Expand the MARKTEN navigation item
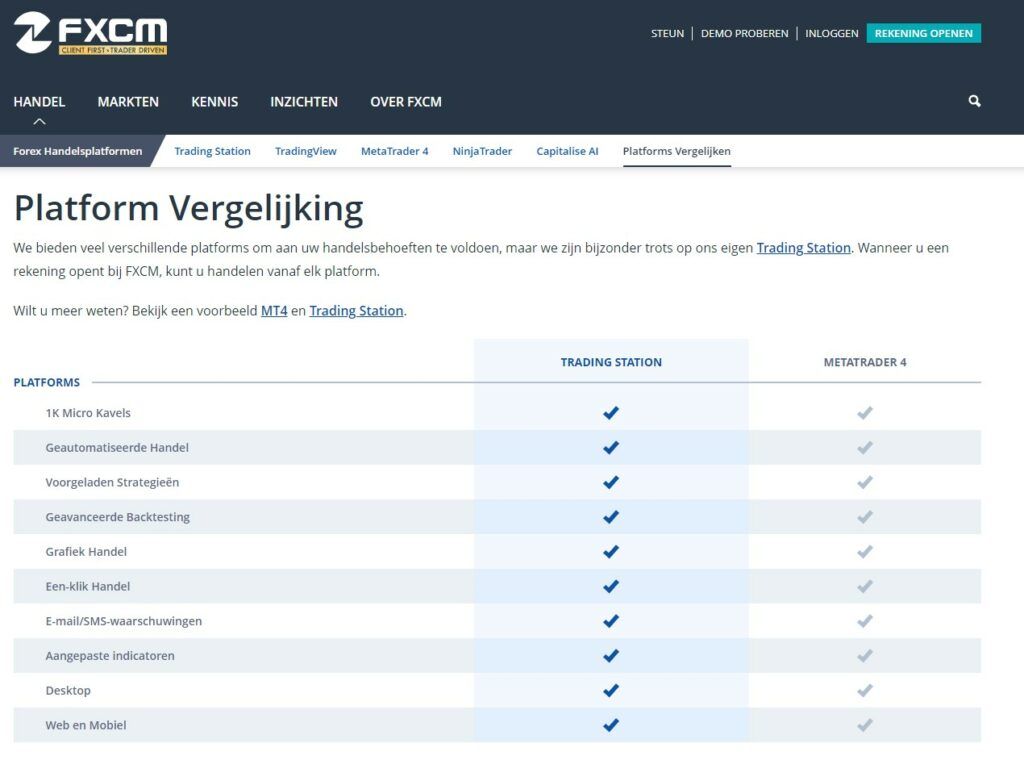This screenshot has height=760, width=1024. coord(128,101)
